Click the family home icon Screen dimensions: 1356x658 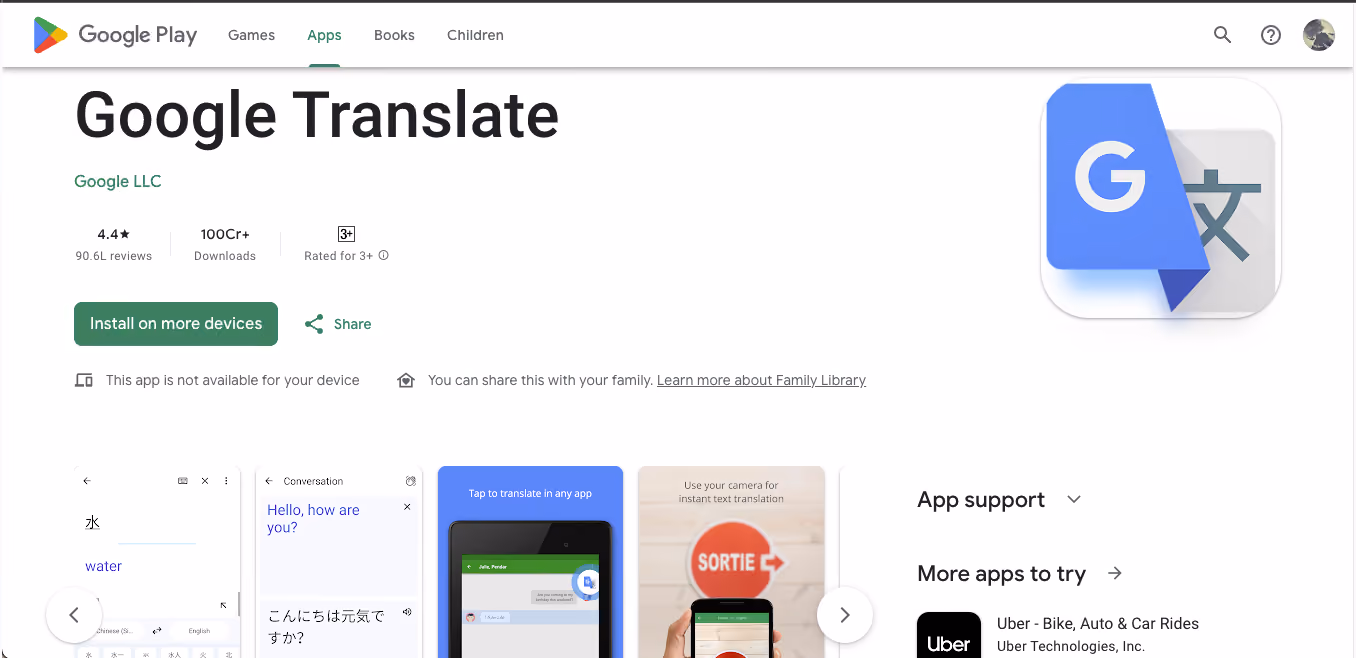[x=406, y=380]
